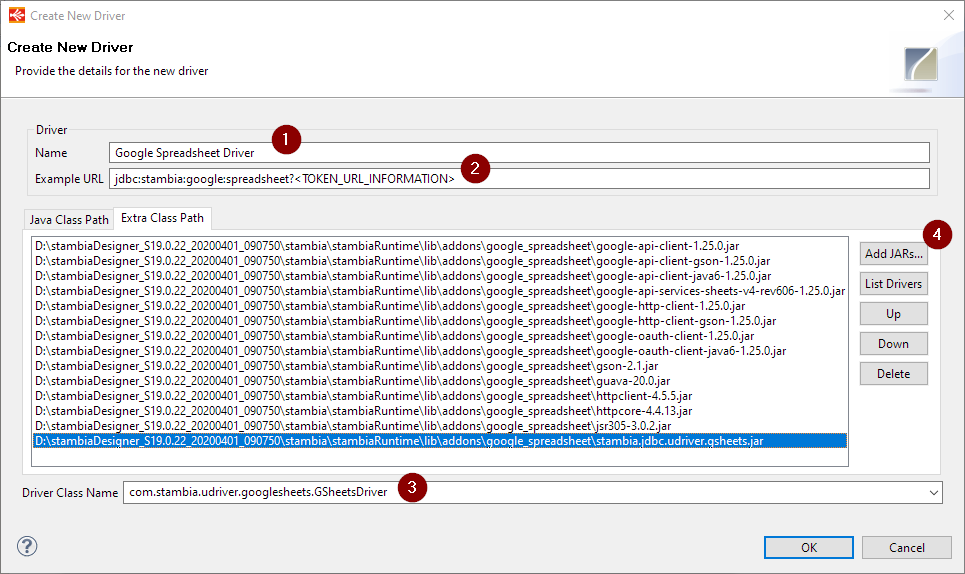Switch to the Java Class Path tab

pos(69,220)
